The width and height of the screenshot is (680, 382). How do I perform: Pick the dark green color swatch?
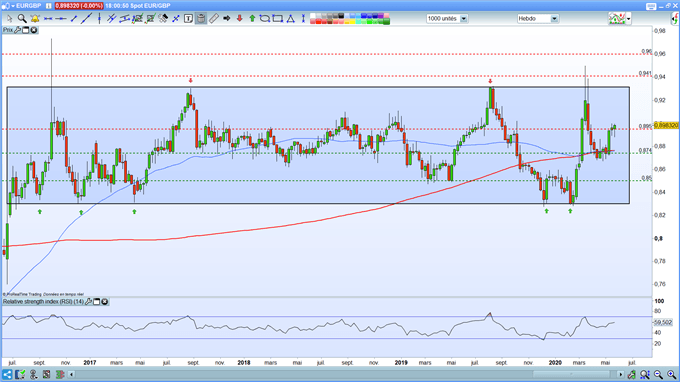(386, 21)
